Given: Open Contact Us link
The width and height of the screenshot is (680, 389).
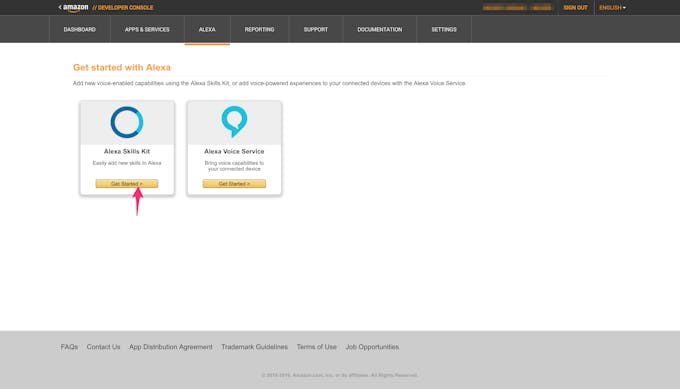Looking at the screenshot, I should (x=103, y=347).
